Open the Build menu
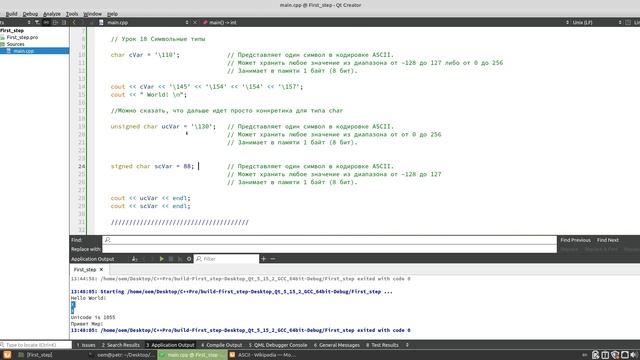Image resolution: width=640 pixels, height=360 pixels. 11,14
